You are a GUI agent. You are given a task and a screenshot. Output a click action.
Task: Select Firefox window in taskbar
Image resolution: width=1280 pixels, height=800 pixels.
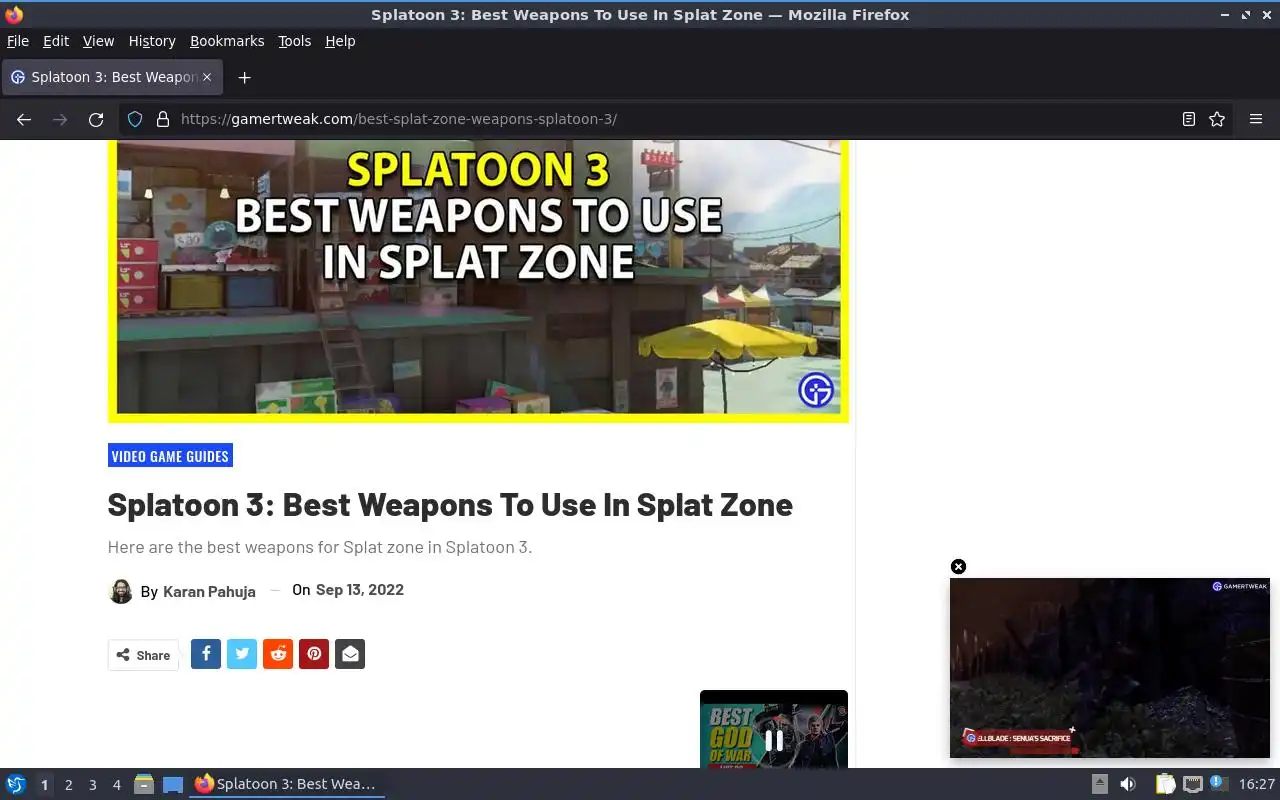[x=287, y=784]
